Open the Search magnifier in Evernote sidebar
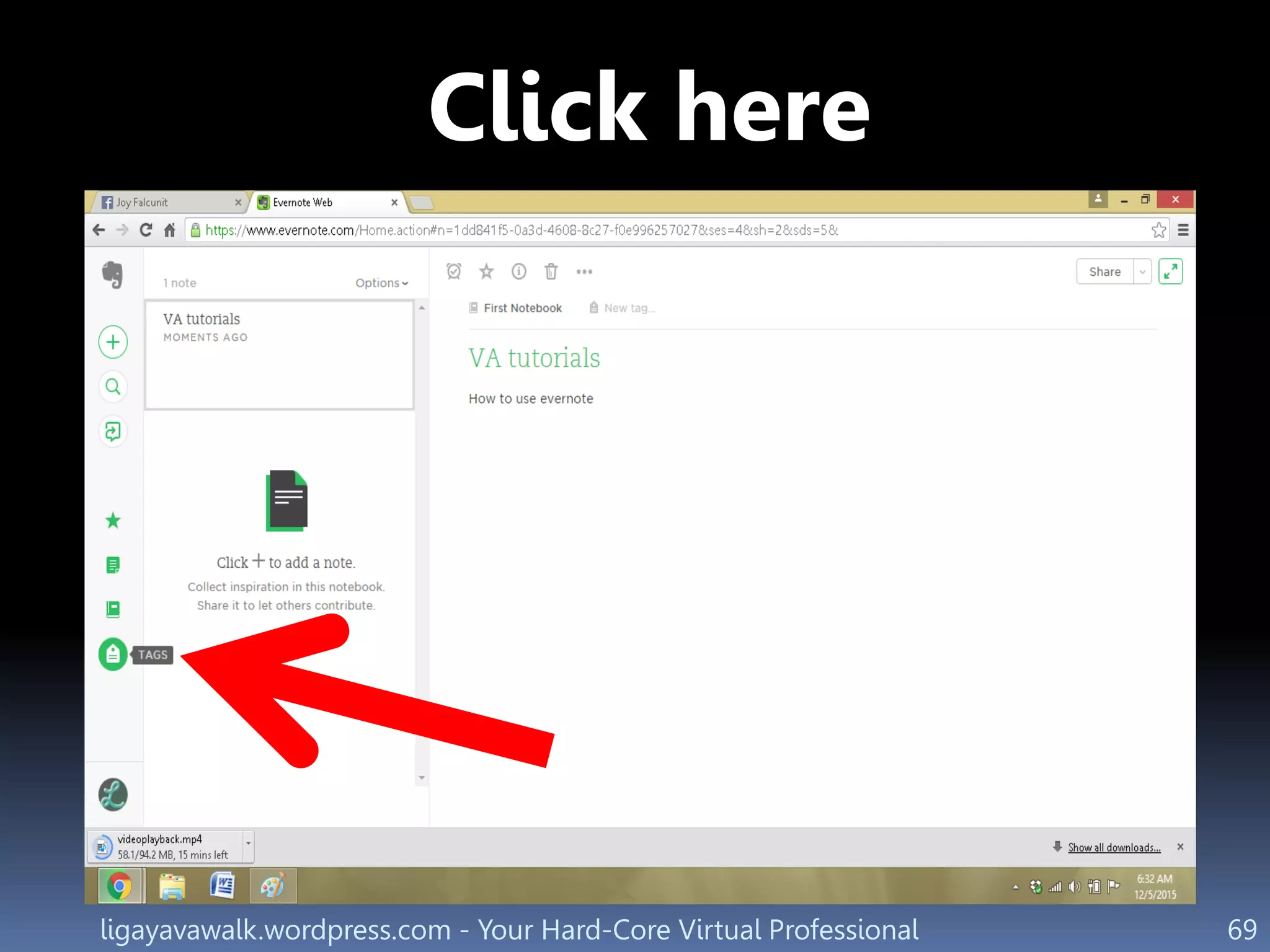This screenshot has width=1270, height=952. coord(113,387)
